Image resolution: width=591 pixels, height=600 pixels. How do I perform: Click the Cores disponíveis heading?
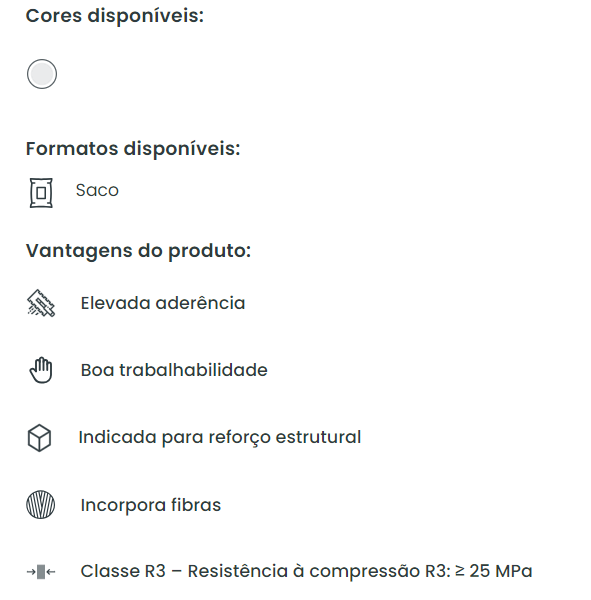point(114,16)
